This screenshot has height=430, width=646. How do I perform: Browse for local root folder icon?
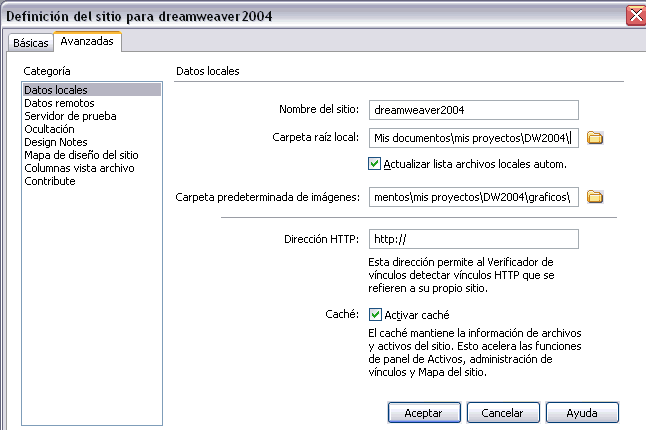[595, 138]
